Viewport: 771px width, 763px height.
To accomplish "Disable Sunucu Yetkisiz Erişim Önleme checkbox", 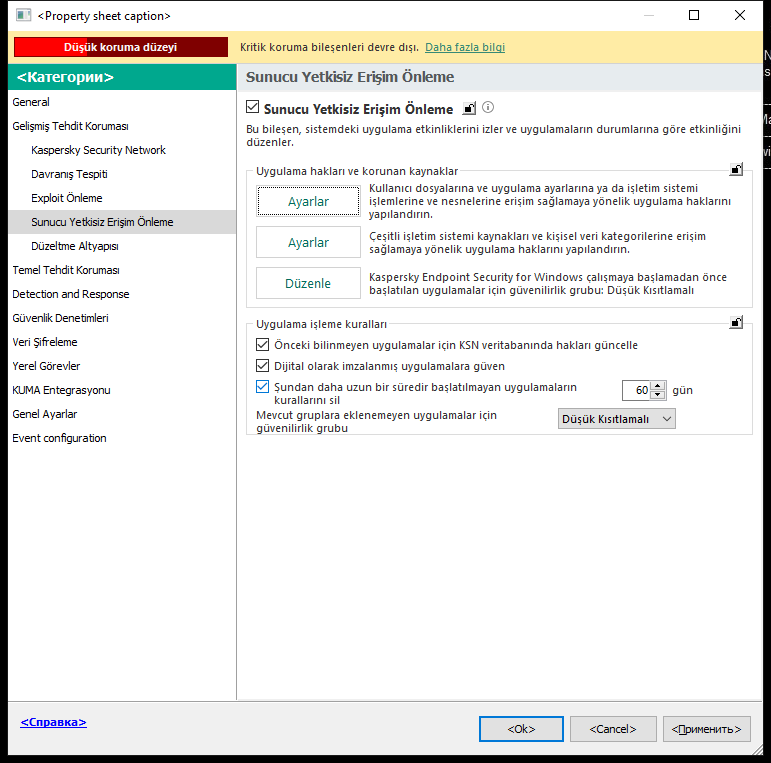I will pyautogui.click(x=253, y=107).
